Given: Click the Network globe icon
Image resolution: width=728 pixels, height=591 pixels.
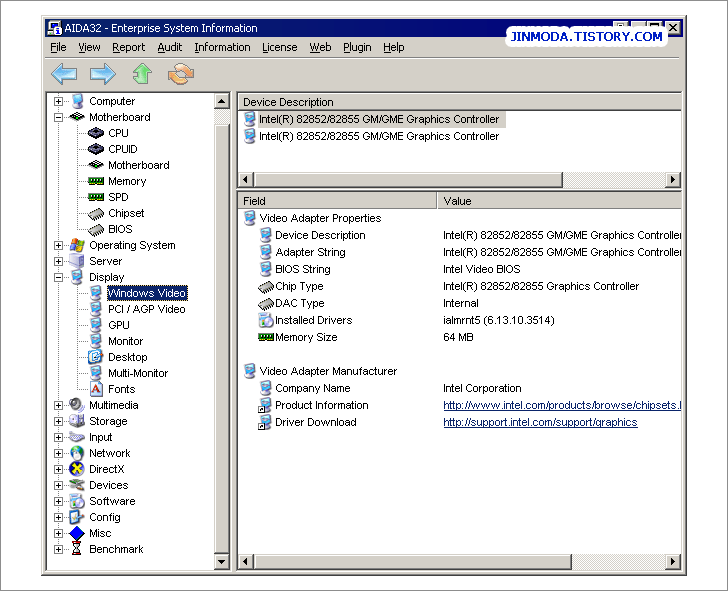Looking at the screenshot, I should point(77,453).
